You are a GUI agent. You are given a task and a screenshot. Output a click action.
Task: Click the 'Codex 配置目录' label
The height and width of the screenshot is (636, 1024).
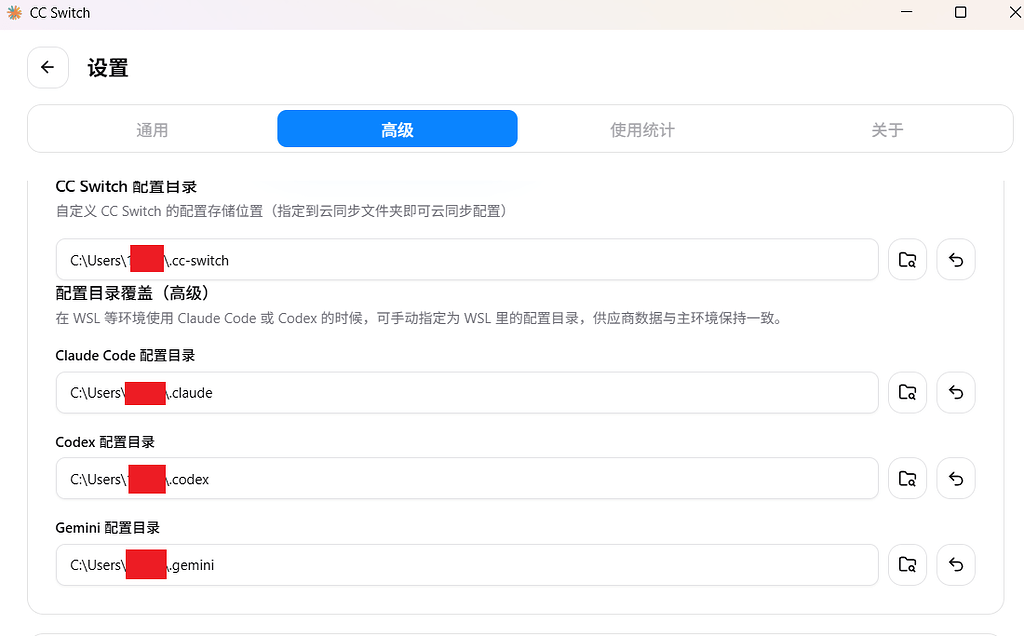tap(105, 442)
